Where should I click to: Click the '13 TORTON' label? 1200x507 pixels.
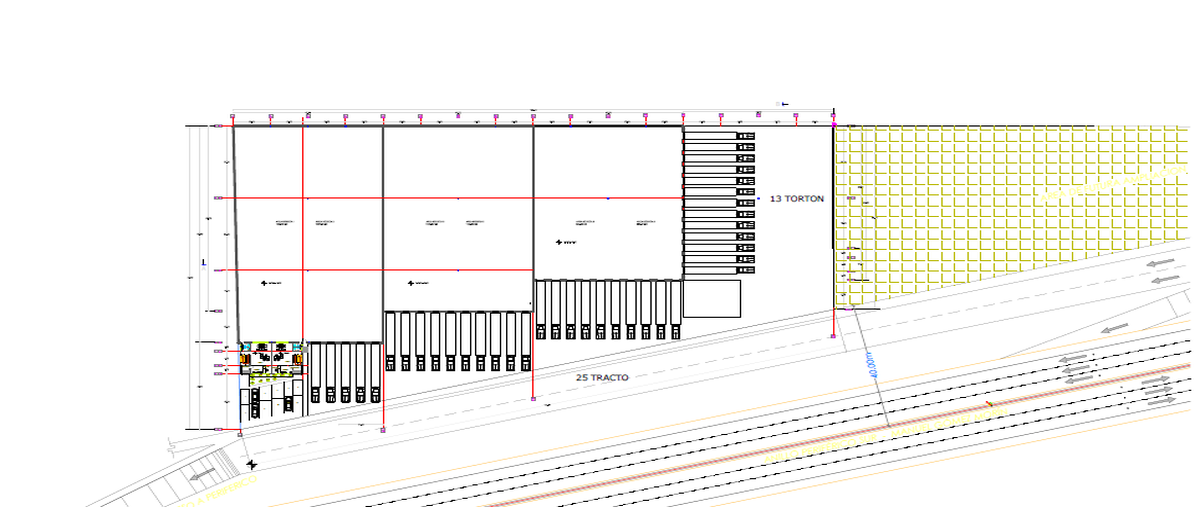796,199
